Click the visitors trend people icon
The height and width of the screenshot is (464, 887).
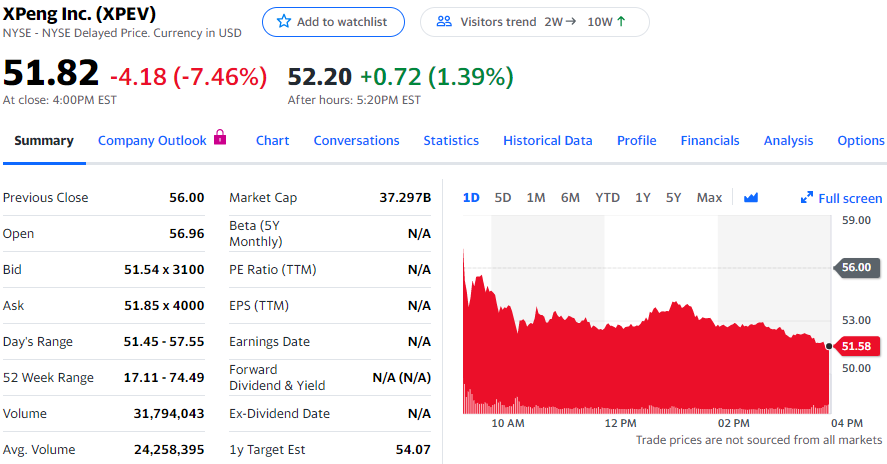(445, 22)
